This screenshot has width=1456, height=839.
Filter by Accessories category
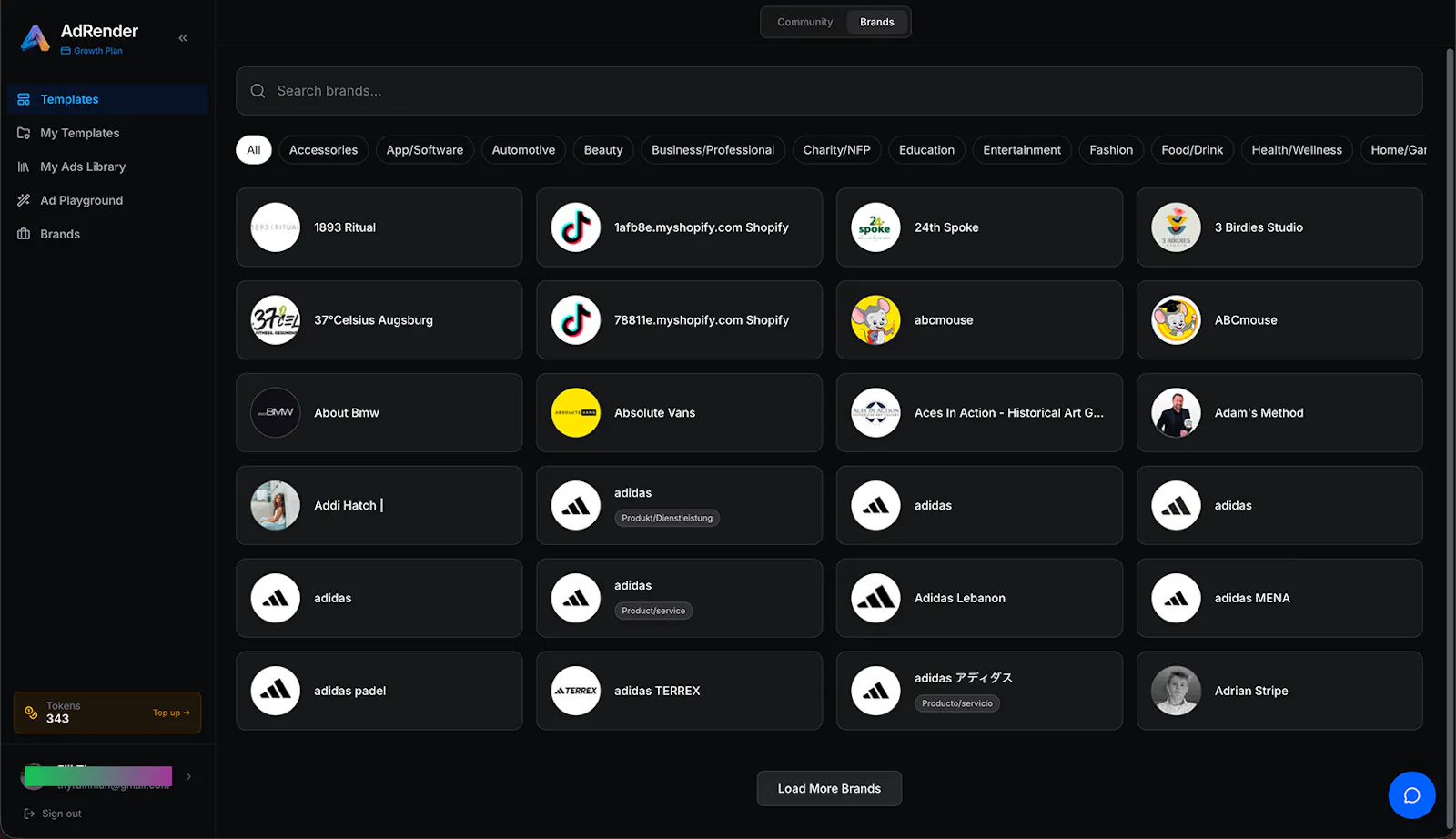(x=323, y=150)
